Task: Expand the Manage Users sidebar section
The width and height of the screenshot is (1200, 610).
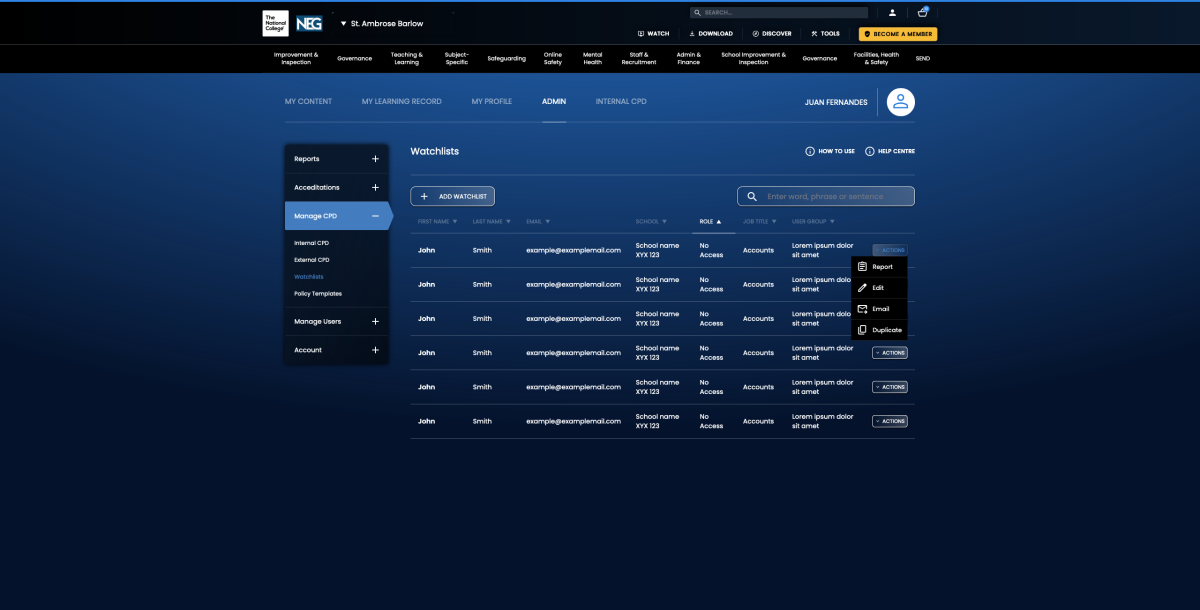Action: (x=336, y=321)
